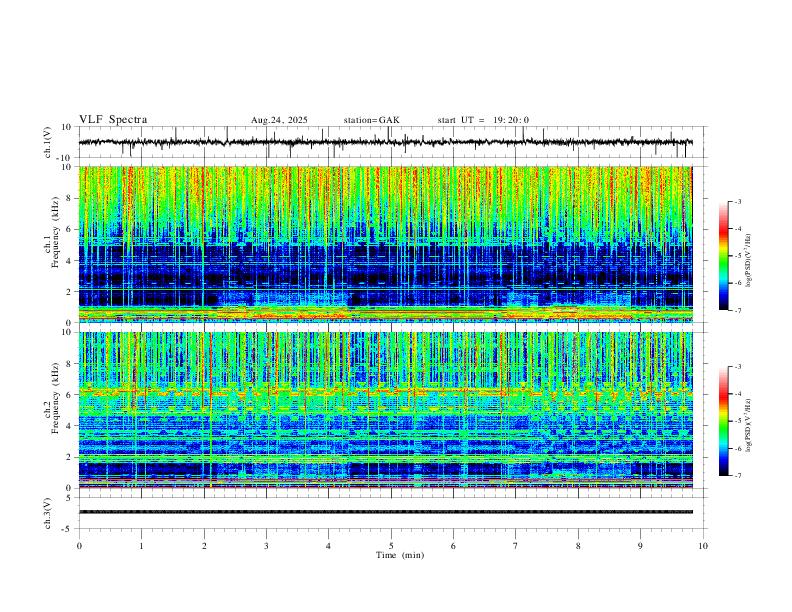Click the ch.1 spectrogram panel

(x=385, y=244)
